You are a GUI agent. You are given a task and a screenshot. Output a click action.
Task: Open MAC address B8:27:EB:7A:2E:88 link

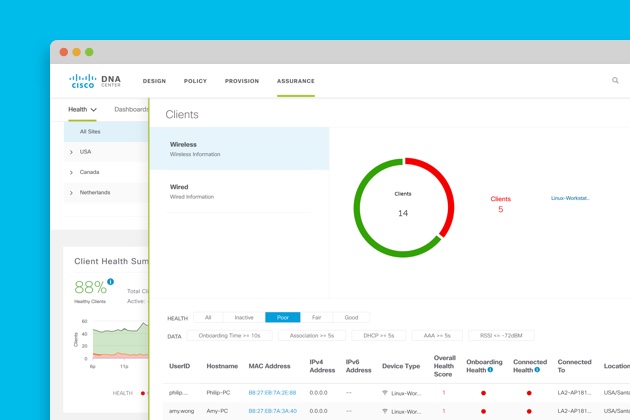272,393
